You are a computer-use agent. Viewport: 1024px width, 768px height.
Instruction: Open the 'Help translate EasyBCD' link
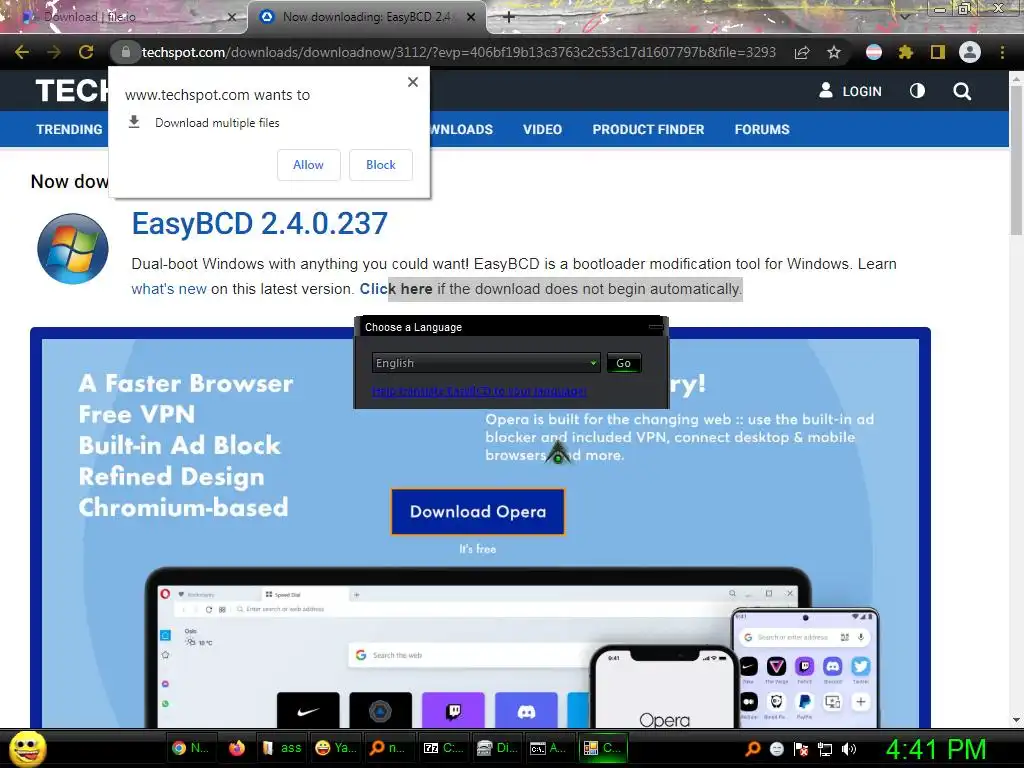click(479, 391)
